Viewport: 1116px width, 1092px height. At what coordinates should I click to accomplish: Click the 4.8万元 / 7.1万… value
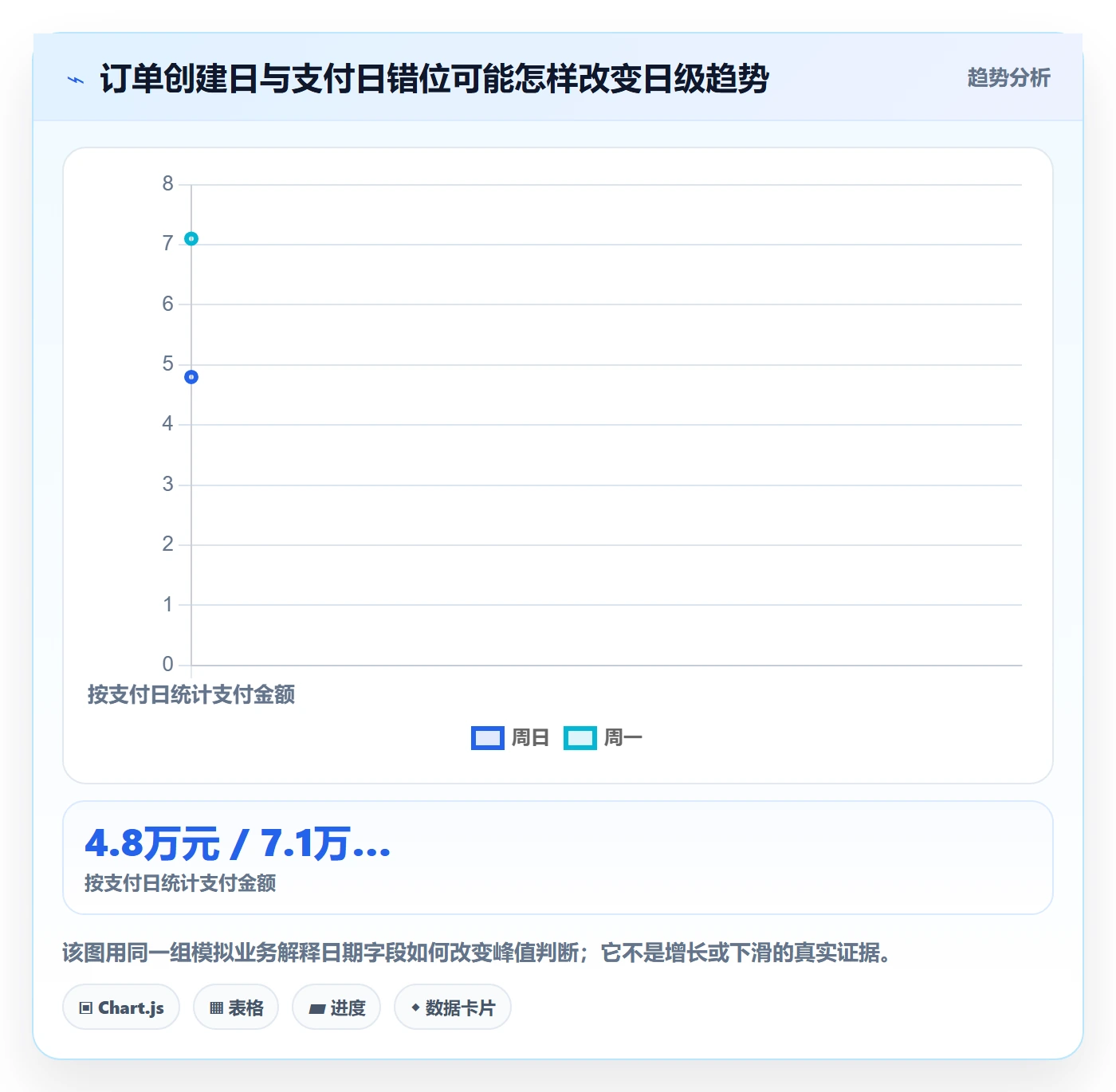click(238, 843)
